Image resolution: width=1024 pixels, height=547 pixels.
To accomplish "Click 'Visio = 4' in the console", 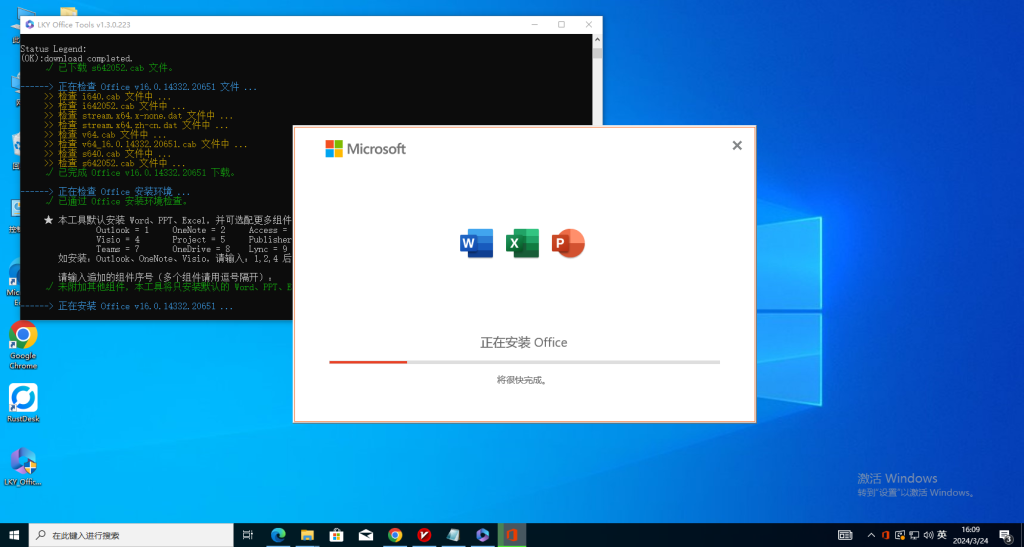I will [118, 240].
